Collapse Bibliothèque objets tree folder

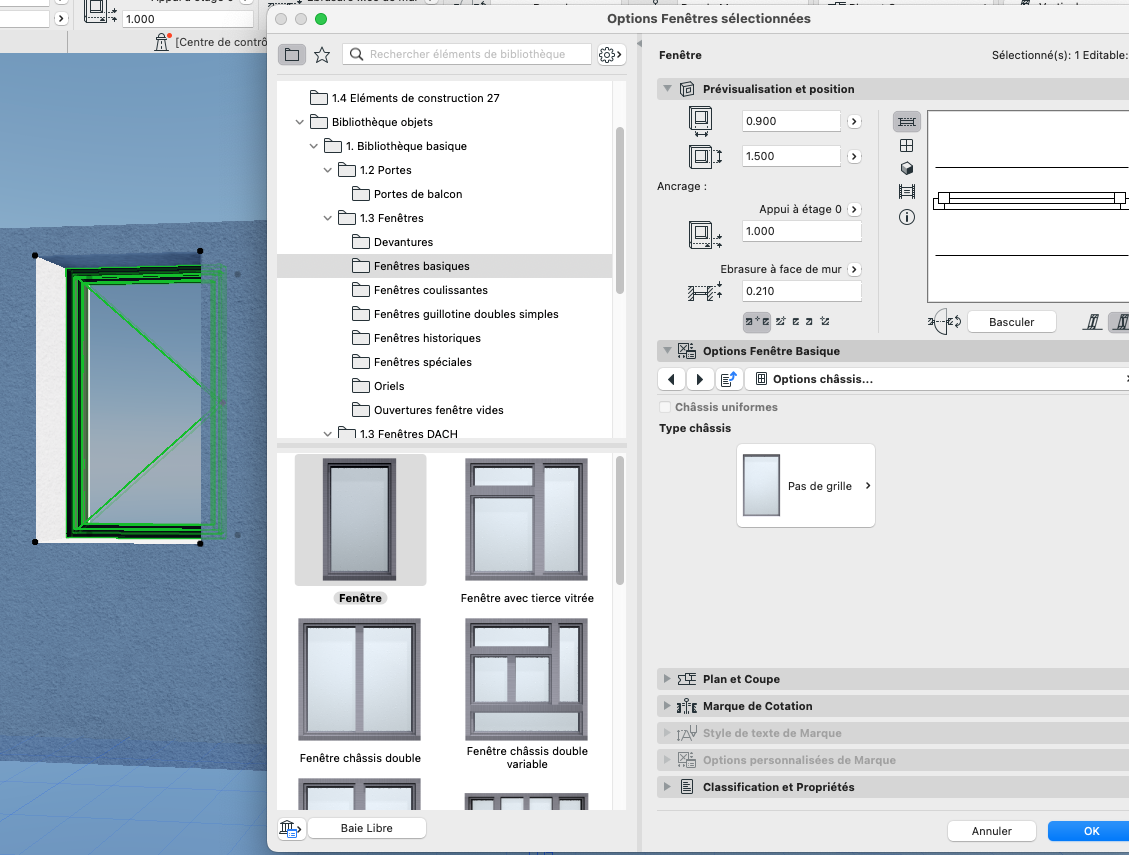click(x=300, y=122)
